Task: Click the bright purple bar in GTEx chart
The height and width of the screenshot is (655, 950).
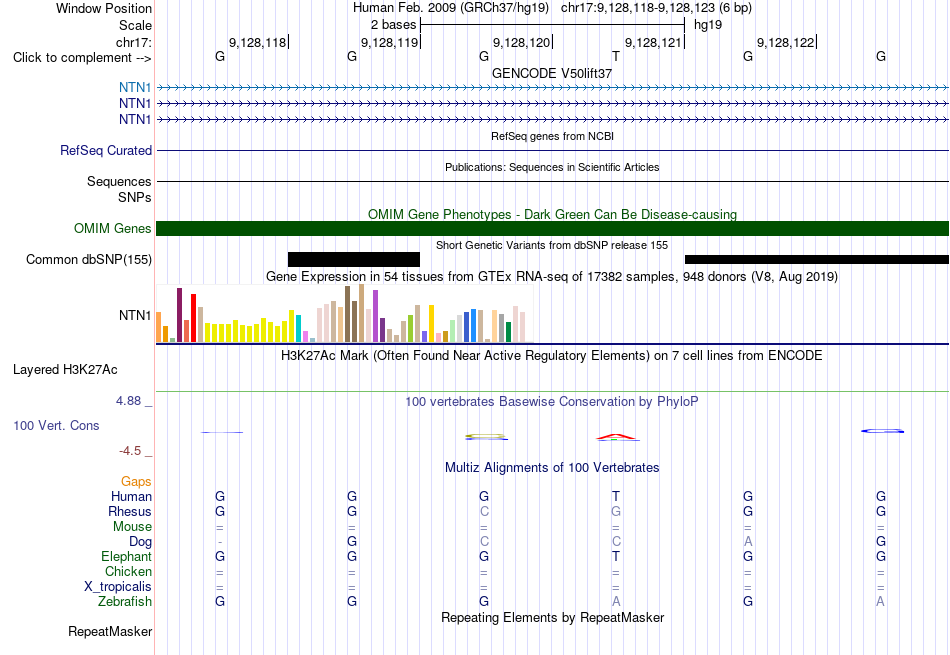Action: point(375,316)
